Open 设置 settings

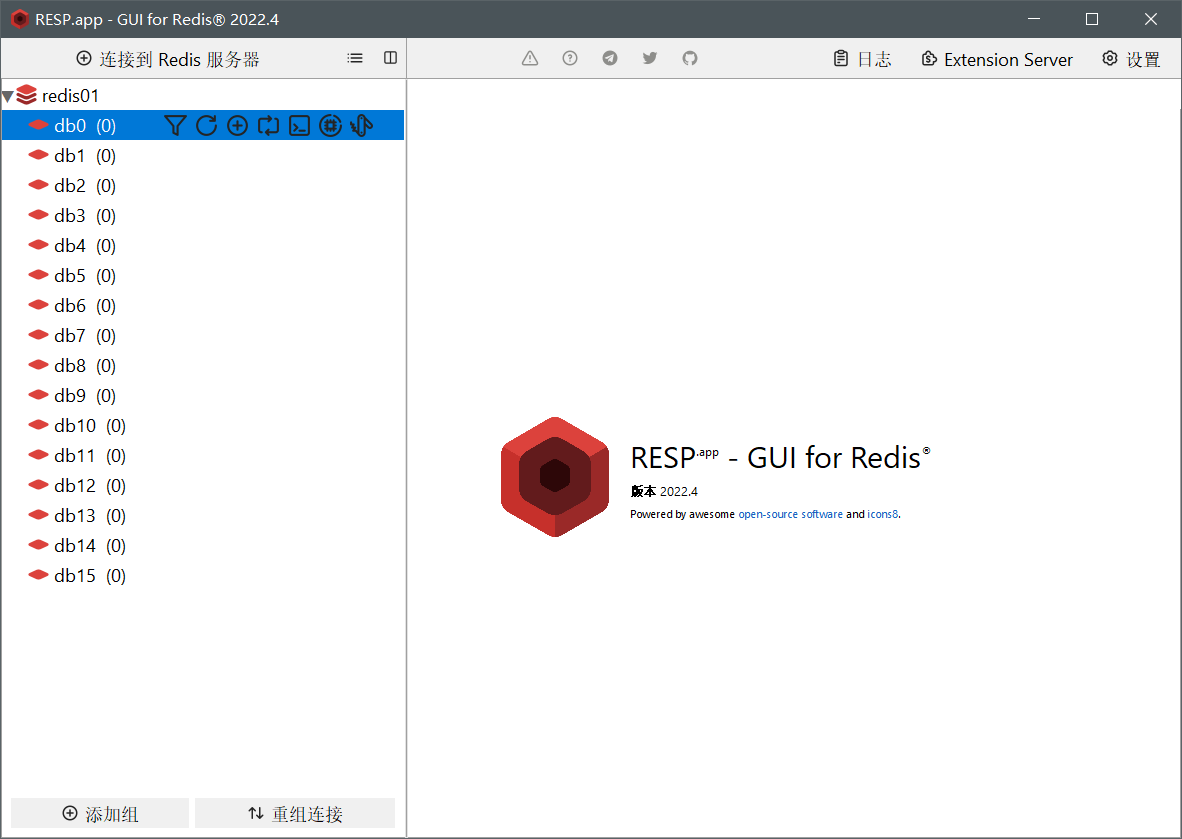point(1131,59)
